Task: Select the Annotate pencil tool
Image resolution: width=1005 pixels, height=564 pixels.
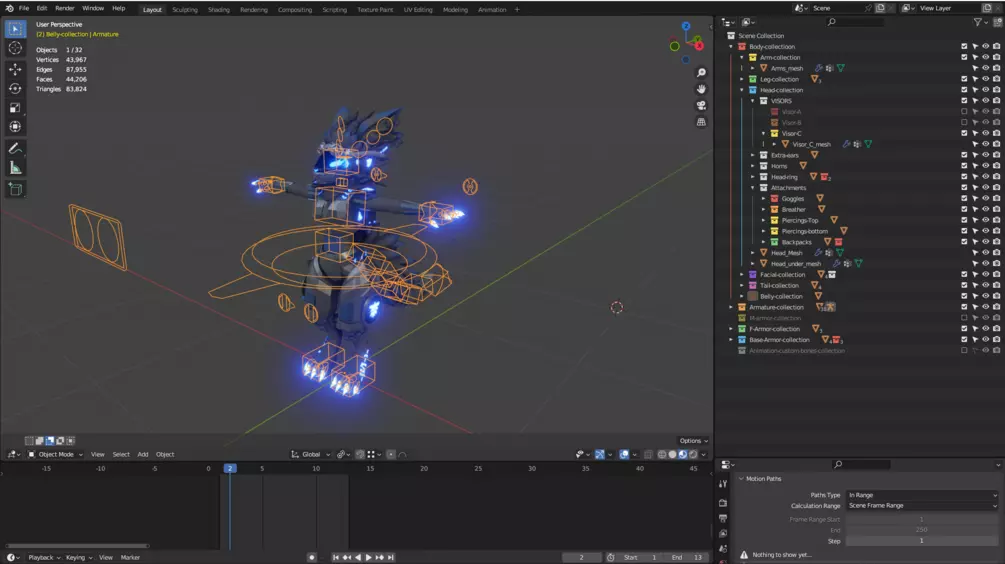Action: pyautogui.click(x=15, y=148)
